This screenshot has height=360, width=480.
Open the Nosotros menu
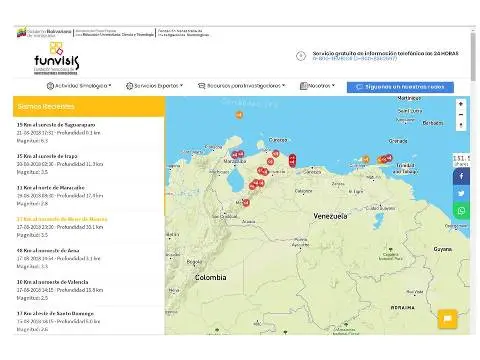pyautogui.click(x=317, y=86)
